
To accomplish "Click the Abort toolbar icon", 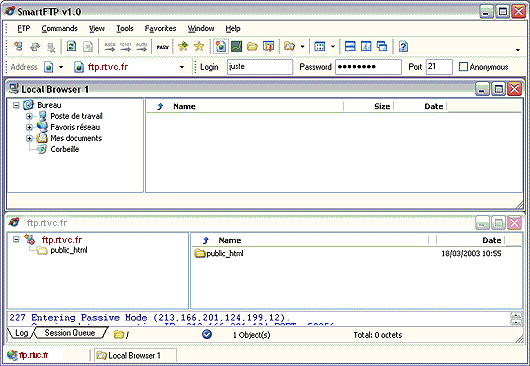I will coord(88,46).
